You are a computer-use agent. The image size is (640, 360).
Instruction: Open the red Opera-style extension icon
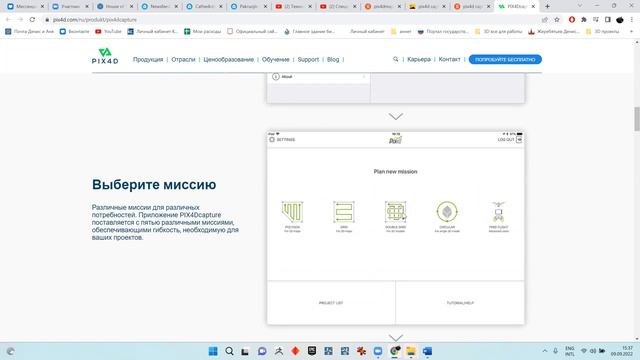pos(572,20)
